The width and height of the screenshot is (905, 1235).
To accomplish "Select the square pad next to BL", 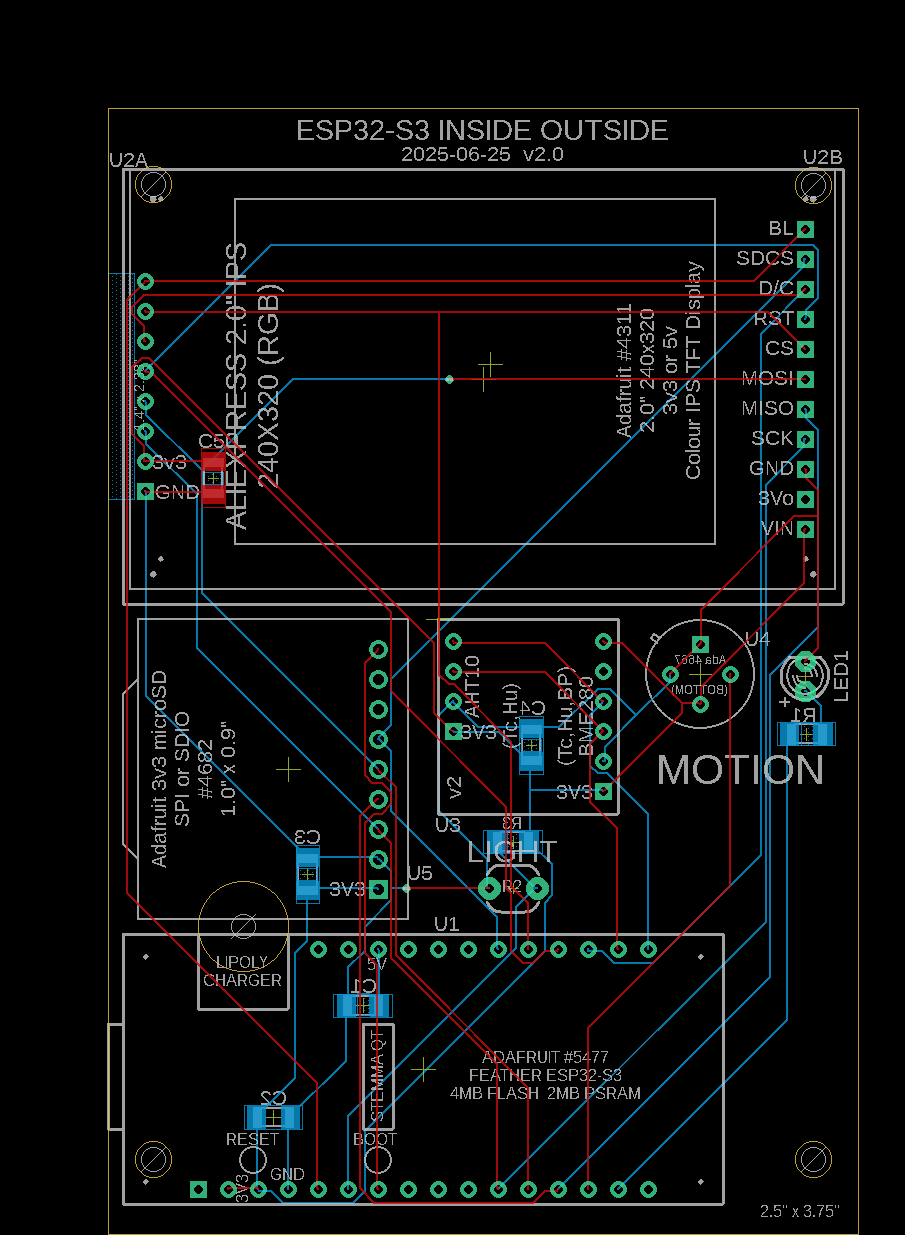I will point(805,229).
